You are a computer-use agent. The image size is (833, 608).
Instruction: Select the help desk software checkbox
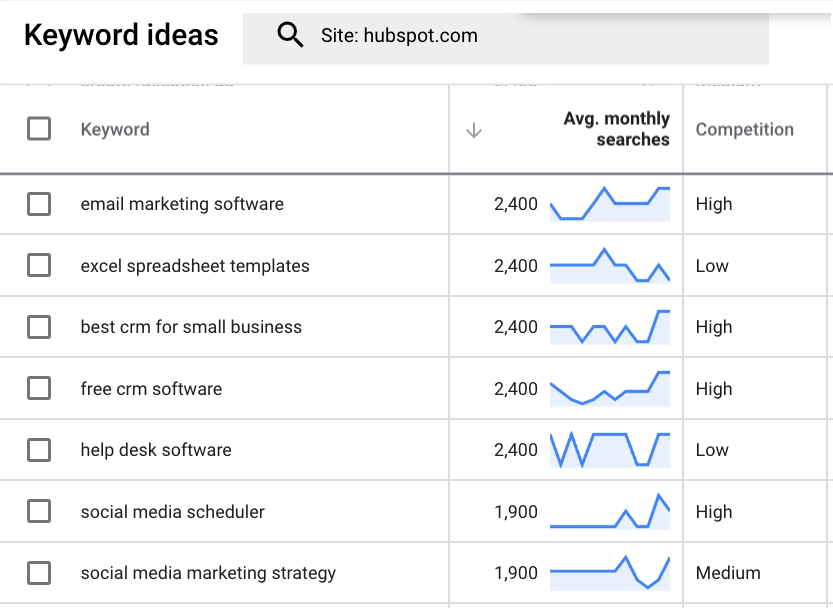click(x=39, y=449)
